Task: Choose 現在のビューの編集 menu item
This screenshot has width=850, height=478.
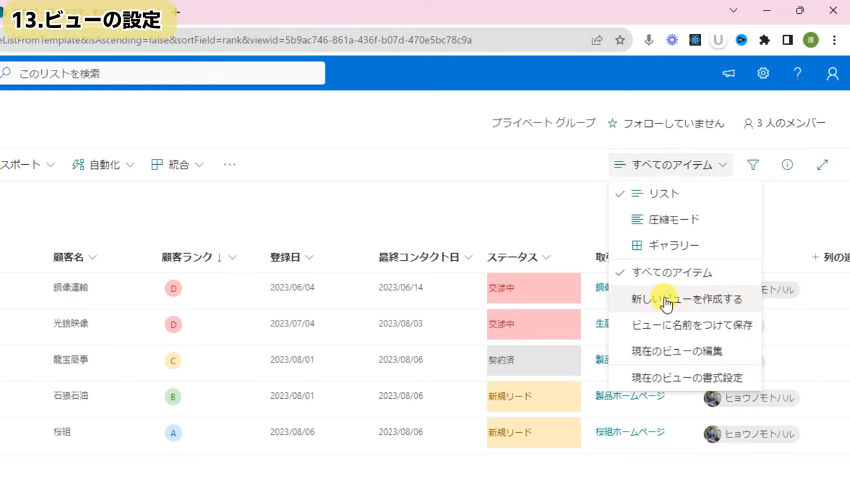Action: [x=677, y=351]
